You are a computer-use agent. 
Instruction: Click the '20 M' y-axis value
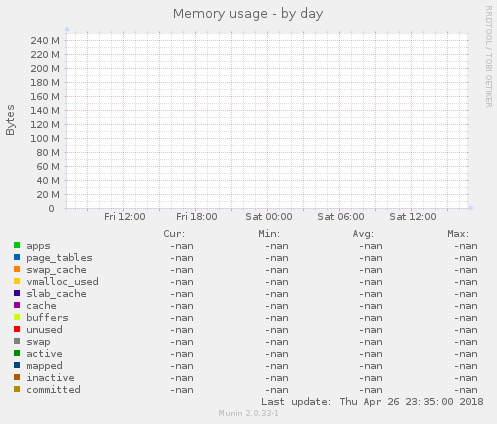pyautogui.click(x=48, y=195)
